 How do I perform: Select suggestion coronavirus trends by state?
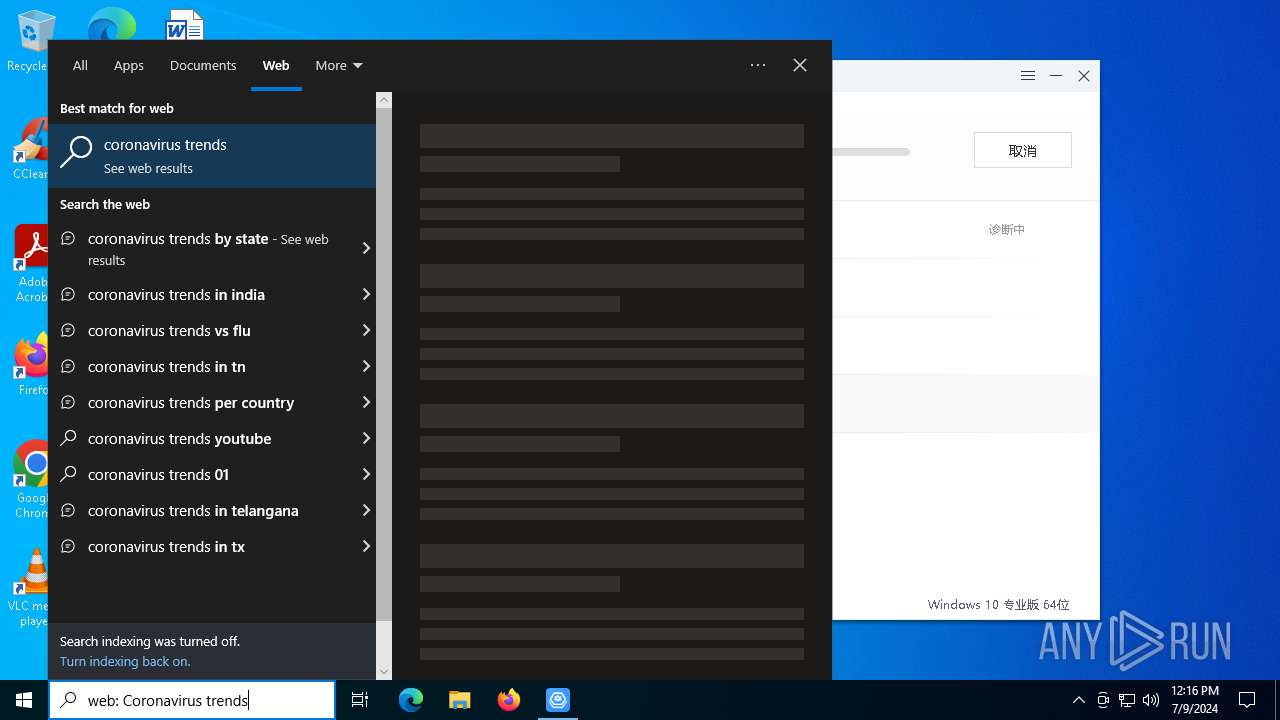[202, 249]
